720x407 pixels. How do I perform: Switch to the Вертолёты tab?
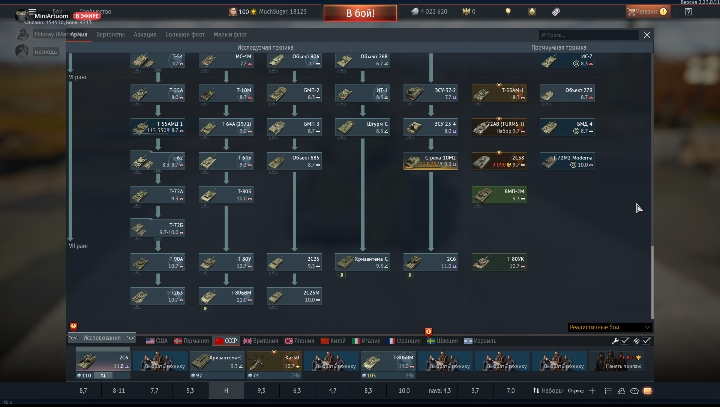pos(111,34)
